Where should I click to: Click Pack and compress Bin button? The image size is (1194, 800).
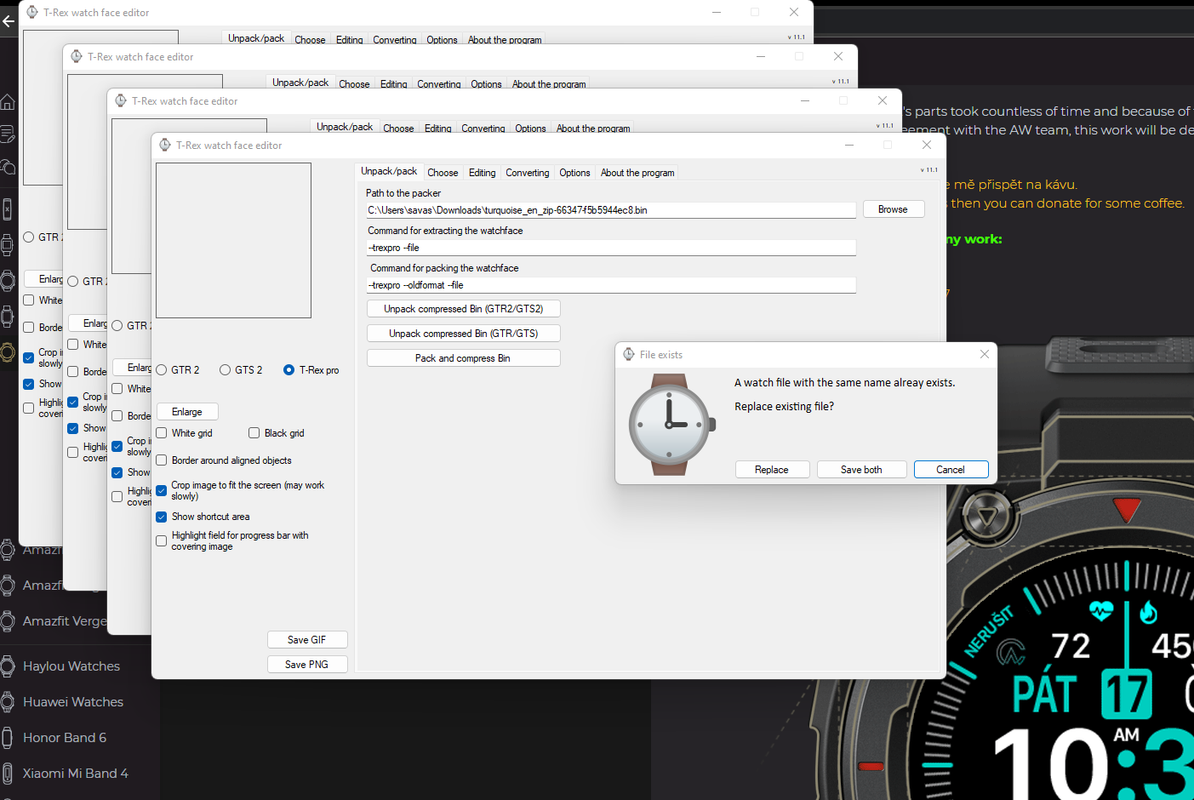463,358
